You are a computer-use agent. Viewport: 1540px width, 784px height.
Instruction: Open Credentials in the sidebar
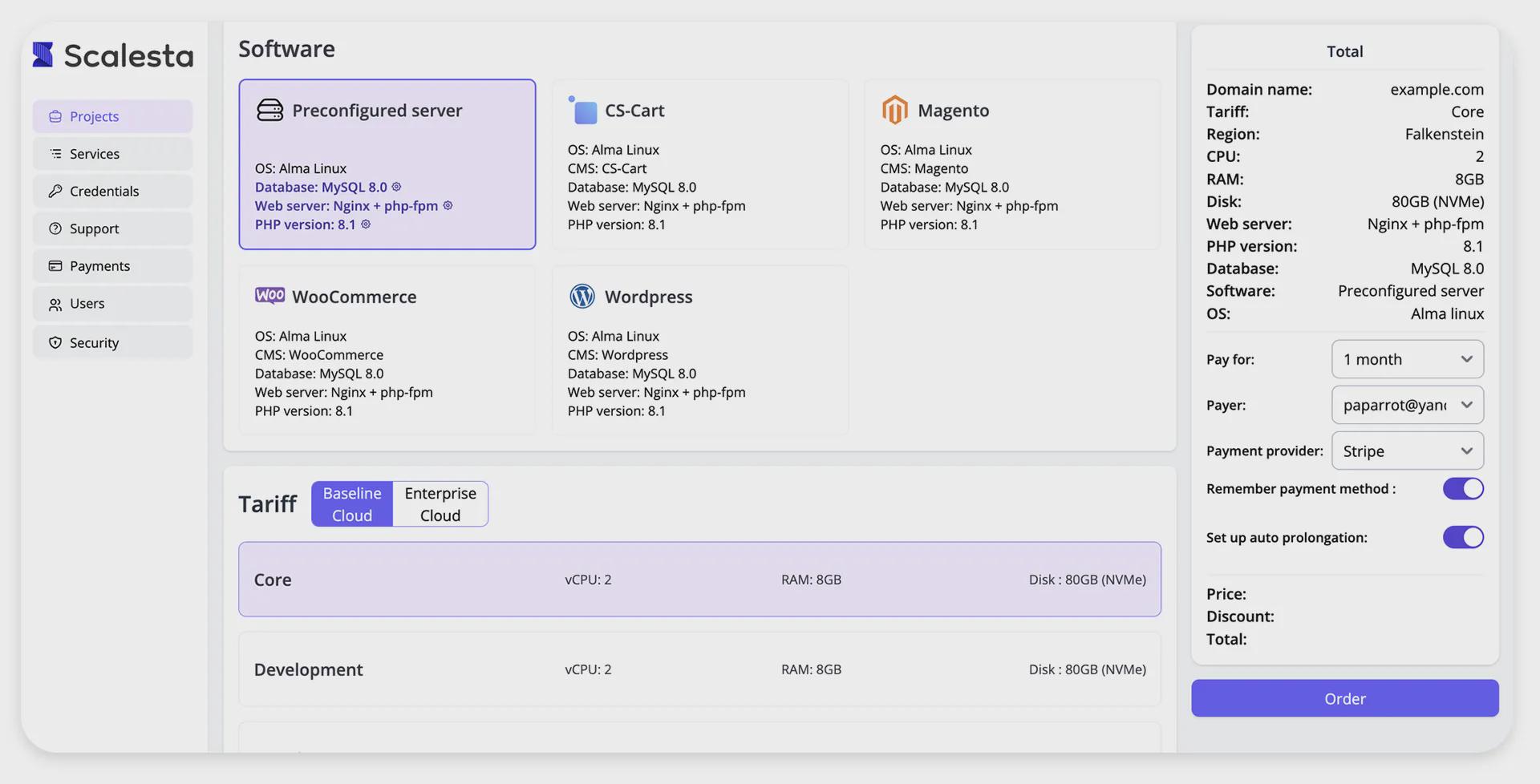coord(104,191)
